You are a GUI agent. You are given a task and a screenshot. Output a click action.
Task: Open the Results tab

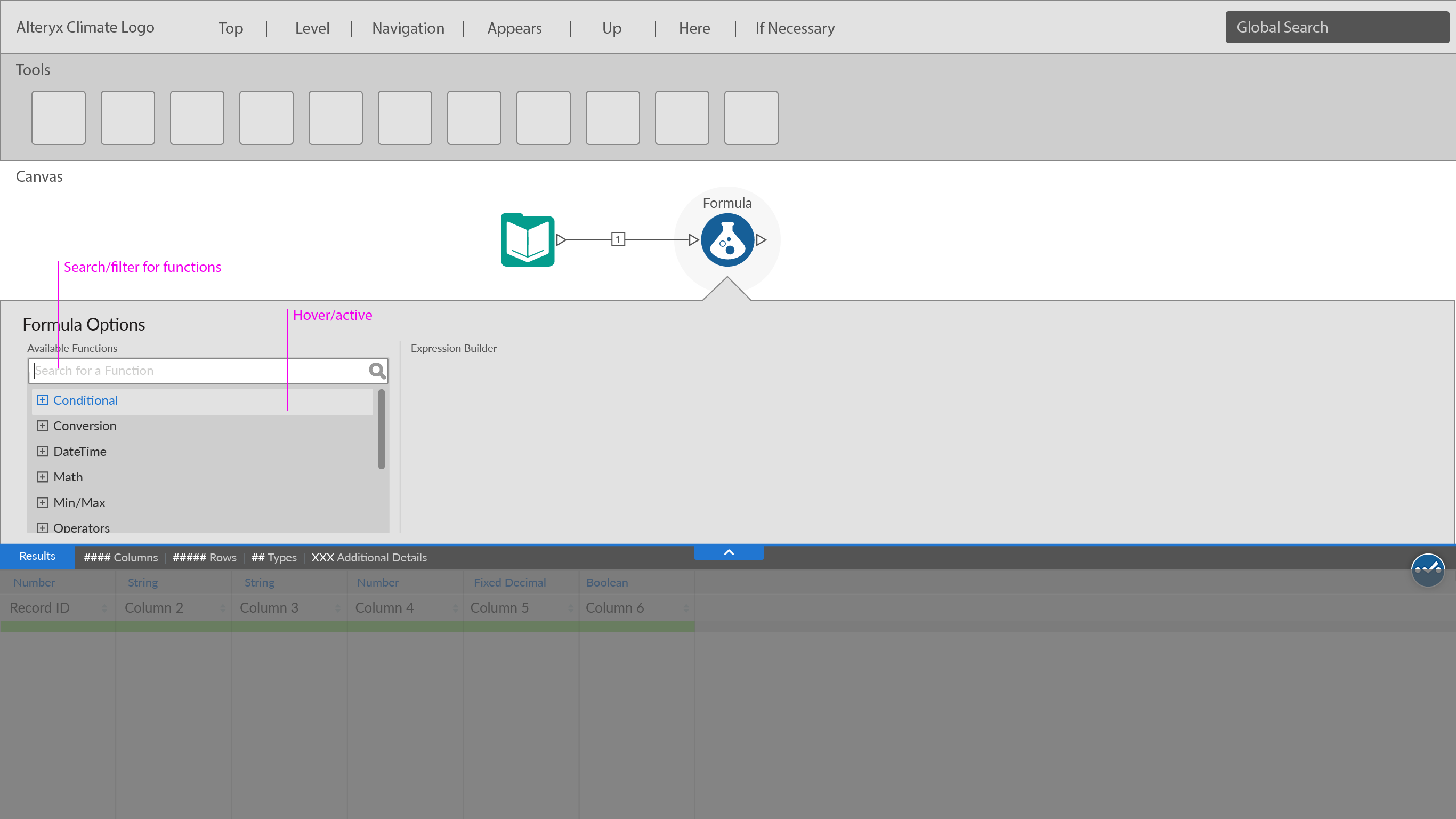[37, 557]
